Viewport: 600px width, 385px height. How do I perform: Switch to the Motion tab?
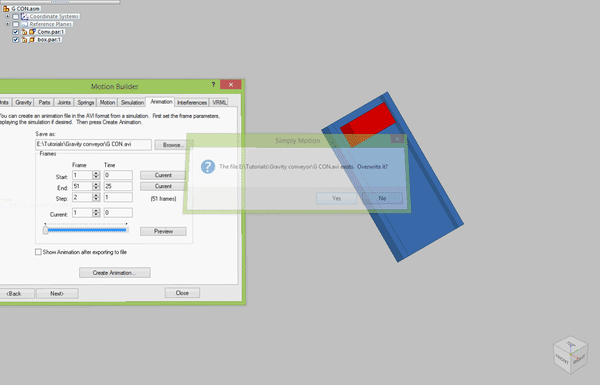pyautogui.click(x=107, y=102)
